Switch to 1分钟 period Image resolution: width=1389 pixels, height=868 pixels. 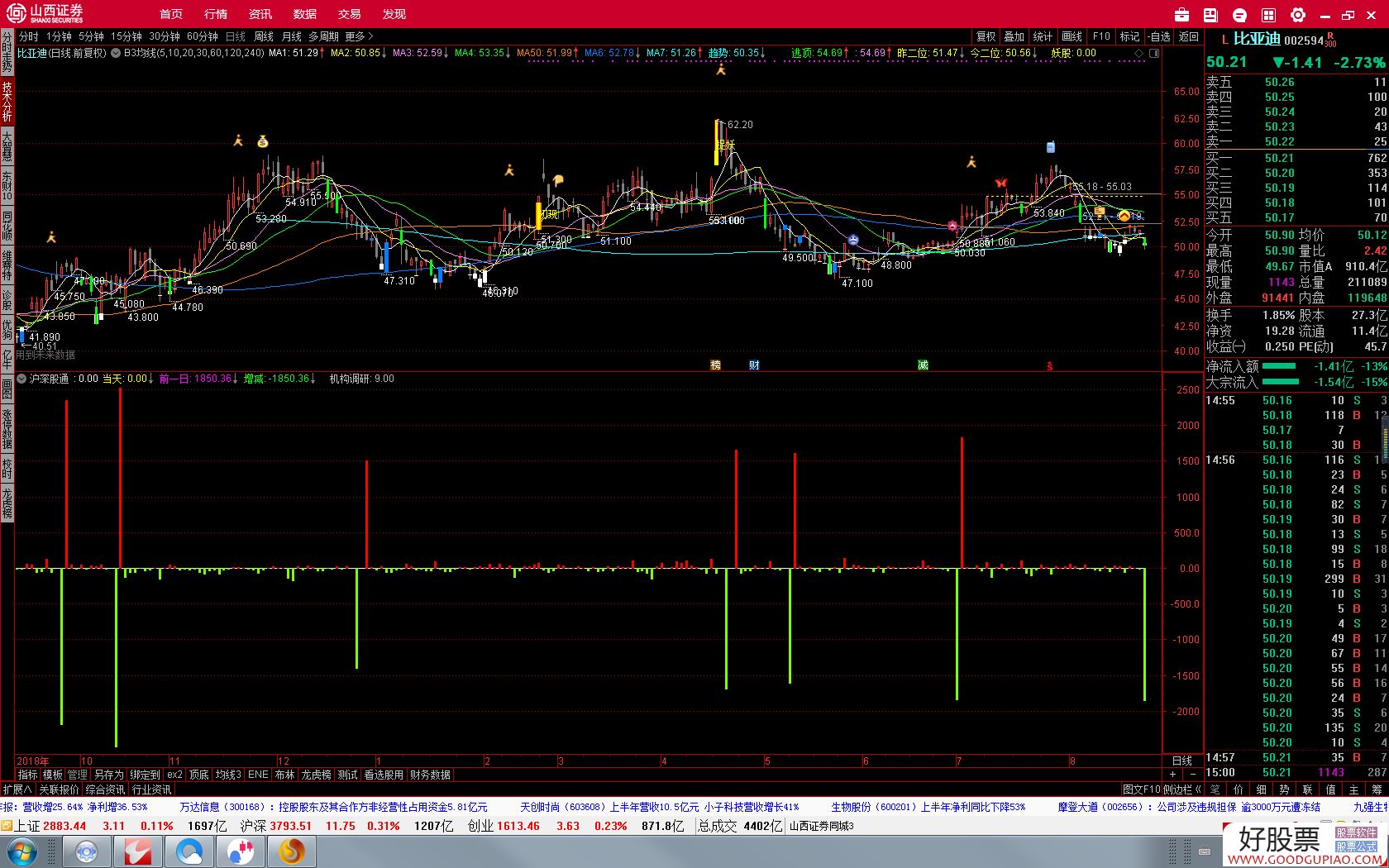coord(59,36)
